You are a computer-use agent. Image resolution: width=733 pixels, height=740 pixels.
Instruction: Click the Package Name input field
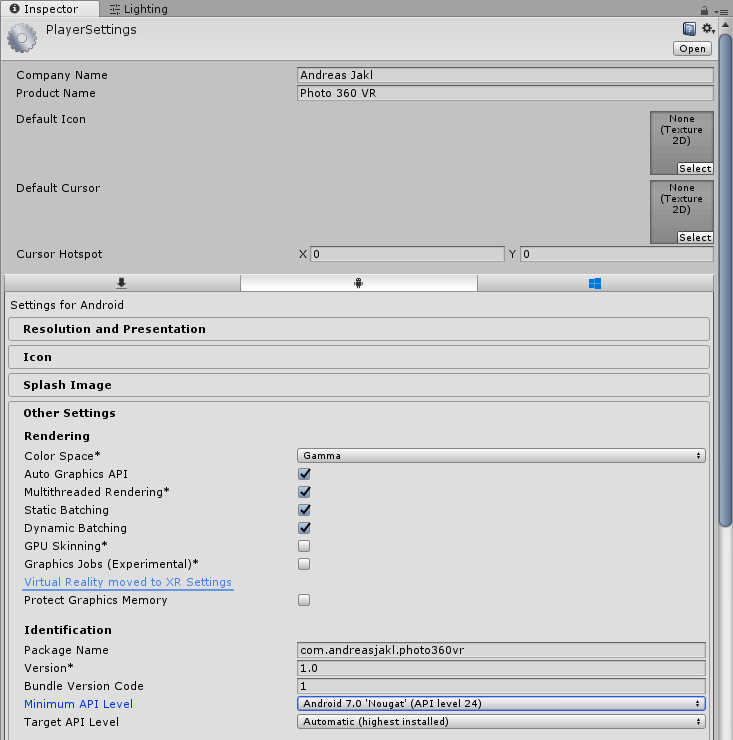tap(501, 650)
